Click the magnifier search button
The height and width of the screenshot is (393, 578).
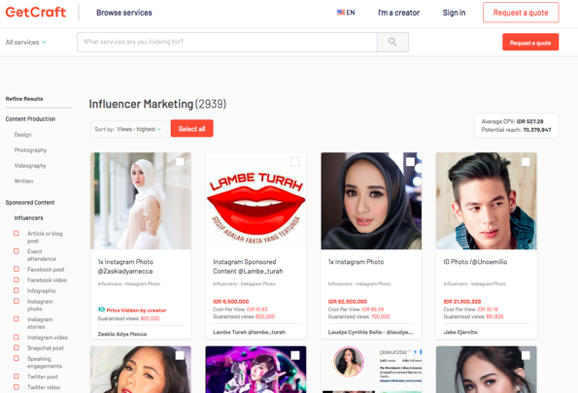click(393, 42)
